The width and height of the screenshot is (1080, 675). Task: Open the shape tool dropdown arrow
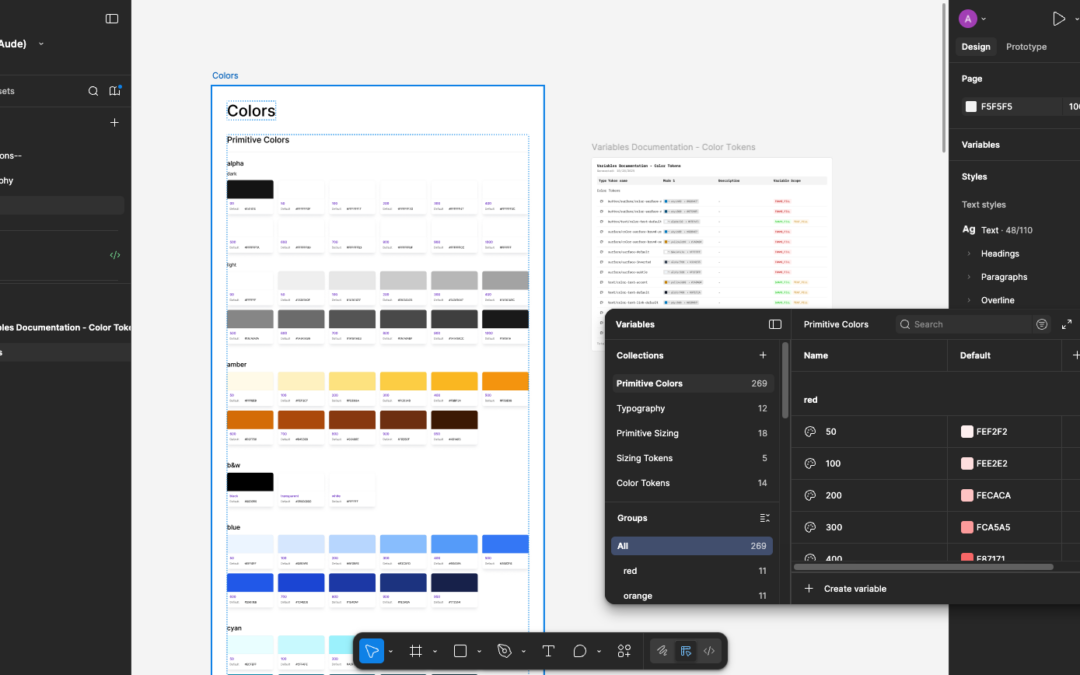click(479, 650)
